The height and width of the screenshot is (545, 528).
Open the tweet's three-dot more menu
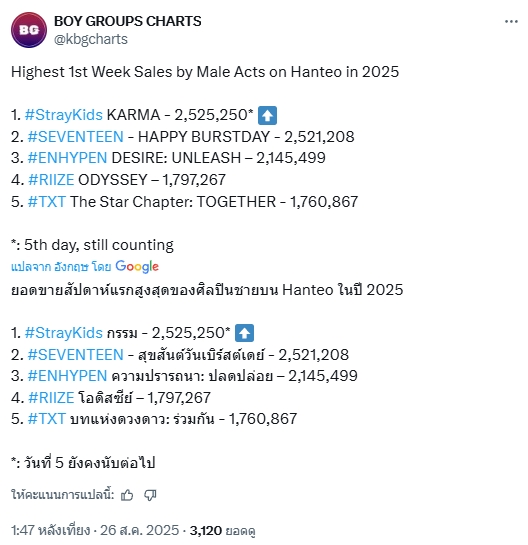(511, 22)
